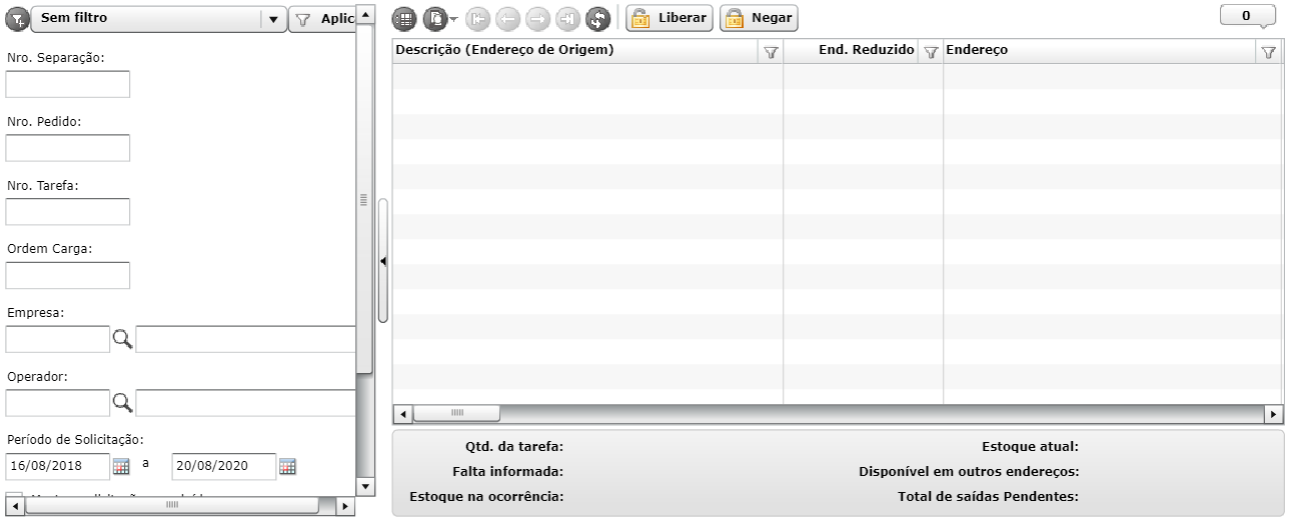Click the Nro. Separação input field
Image resolution: width=1290 pixels, height=523 pixels.
click(x=68, y=85)
